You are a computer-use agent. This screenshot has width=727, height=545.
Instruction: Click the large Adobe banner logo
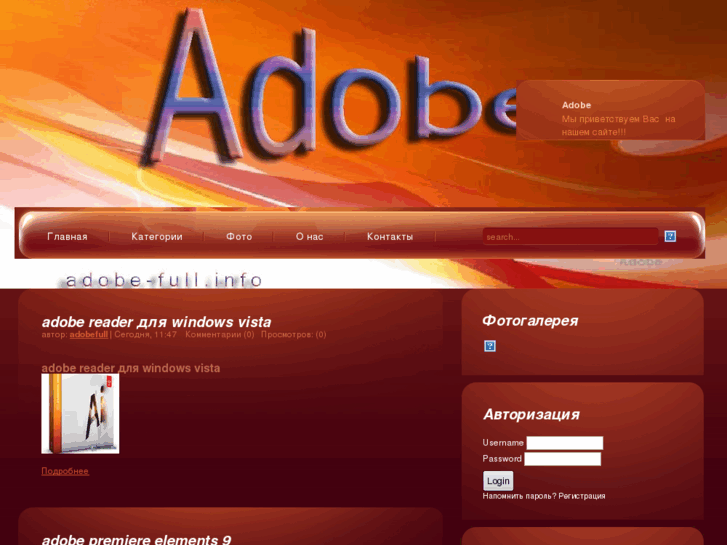[329, 88]
